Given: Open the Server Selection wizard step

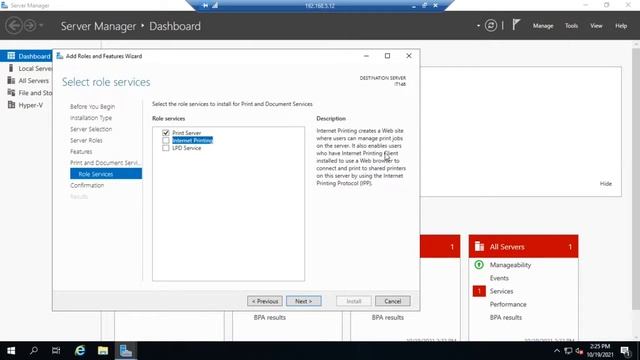Looking at the screenshot, I should pyautogui.click(x=91, y=129).
